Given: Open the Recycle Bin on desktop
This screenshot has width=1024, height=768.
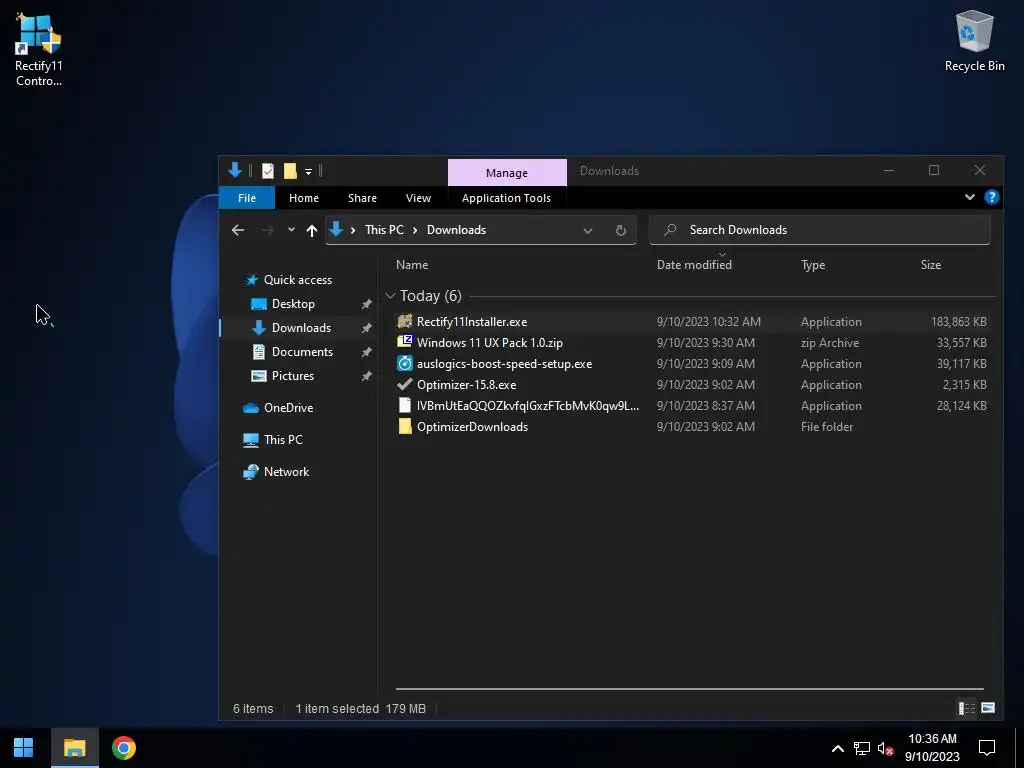Looking at the screenshot, I should point(974,40).
